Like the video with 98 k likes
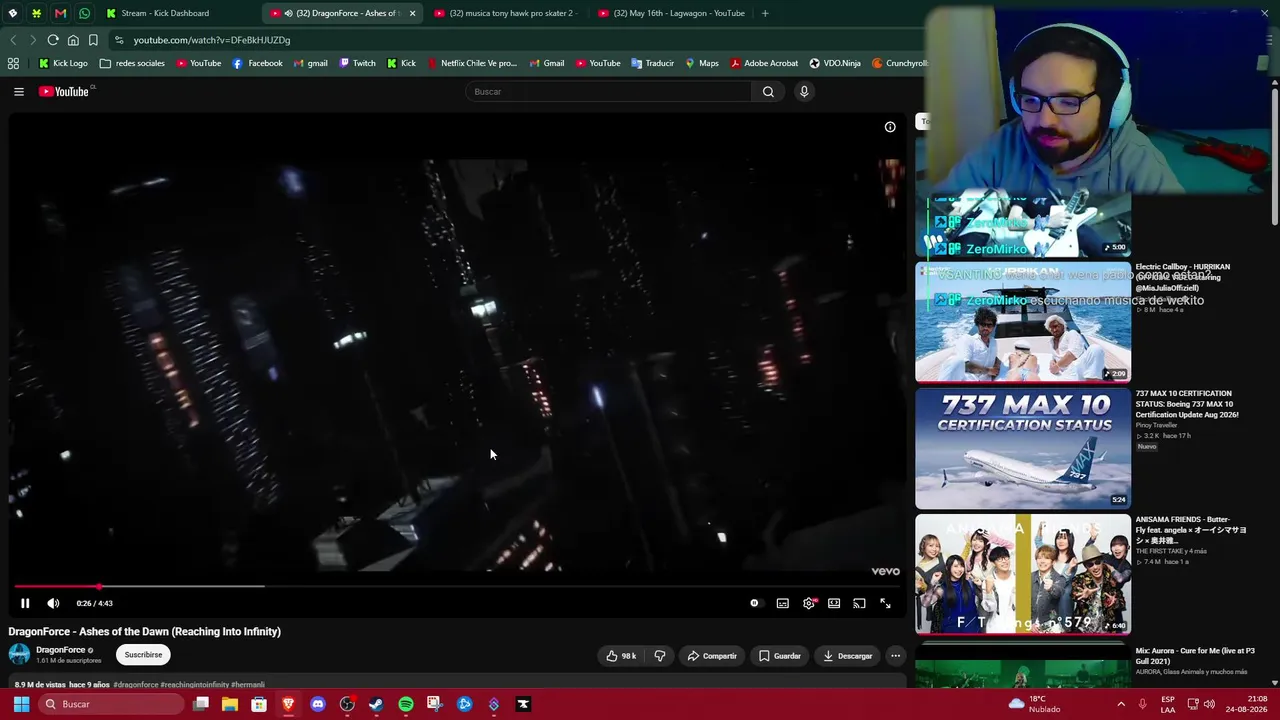This screenshot has width=1280, height=720. [621, 656]
